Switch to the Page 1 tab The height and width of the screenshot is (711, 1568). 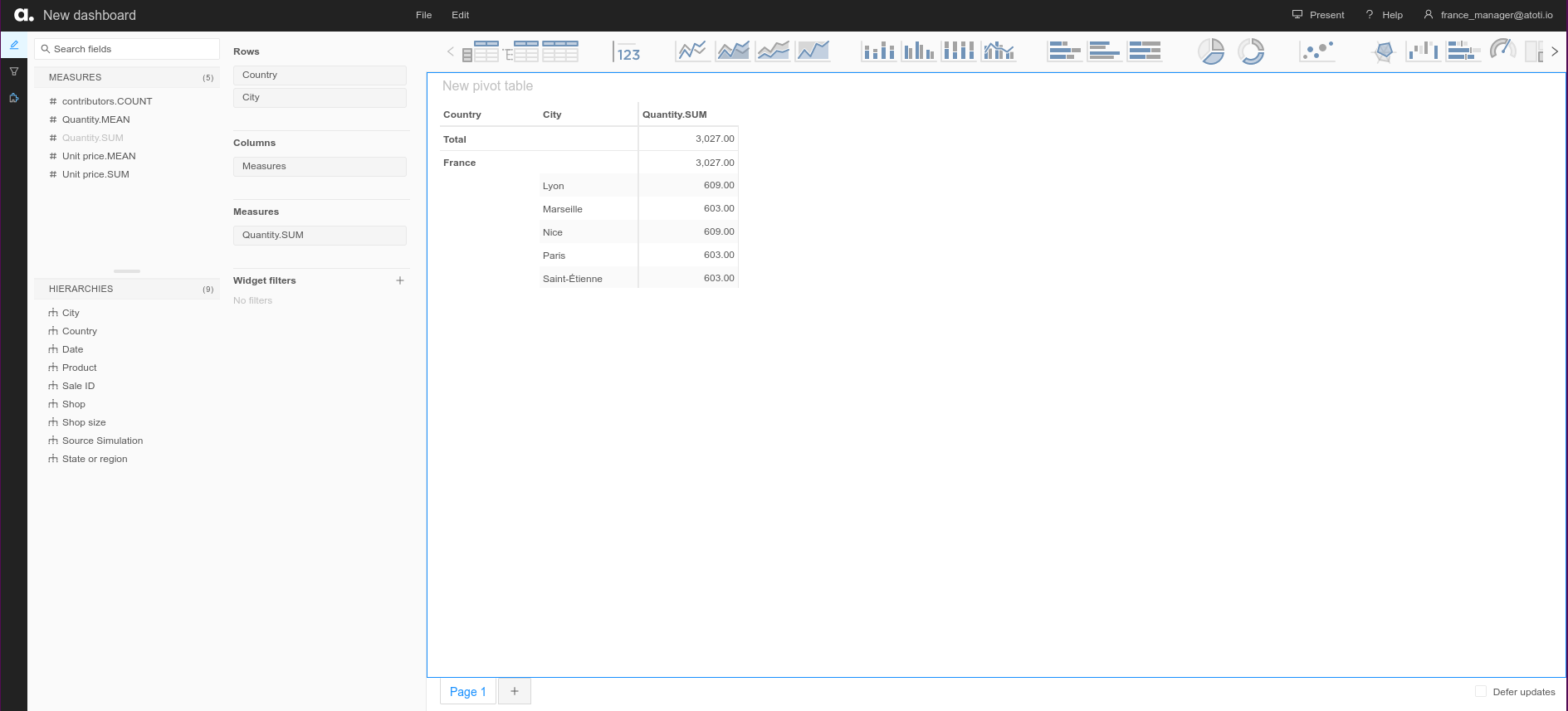[467, 691]
